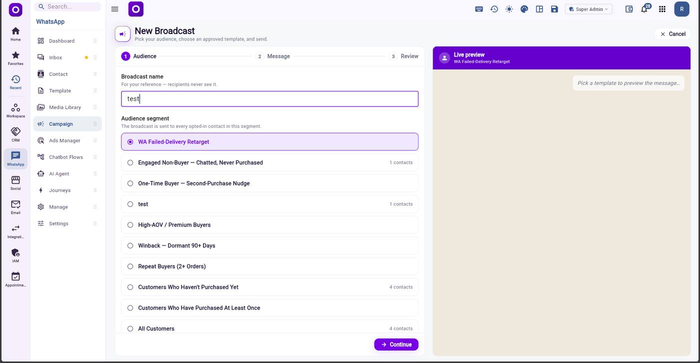Viewport: 700px width, 363px height.
Task: Open Social in the left rail
Action: click(x=16, y=183)
